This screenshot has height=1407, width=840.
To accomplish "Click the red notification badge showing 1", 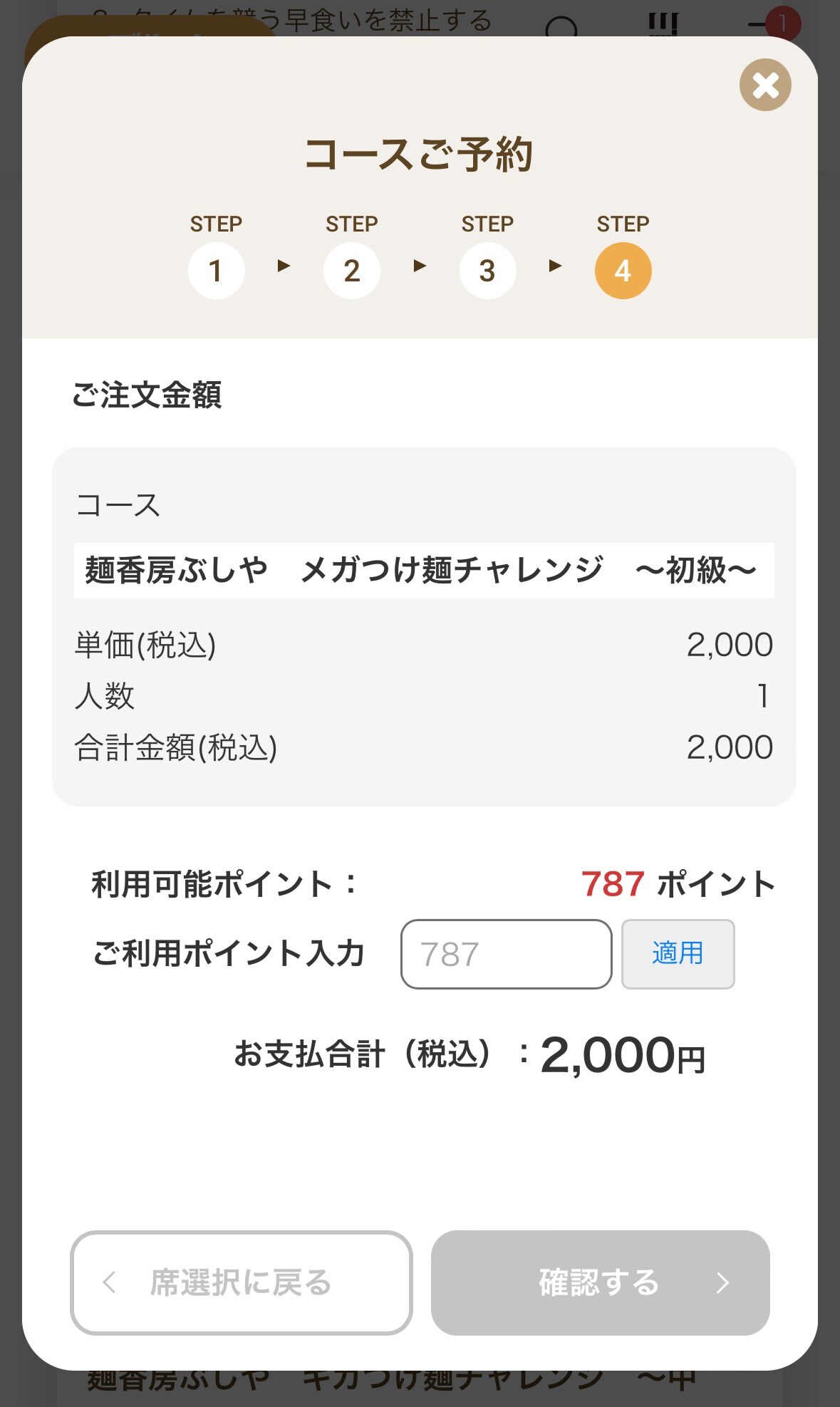I will (782, 24).
